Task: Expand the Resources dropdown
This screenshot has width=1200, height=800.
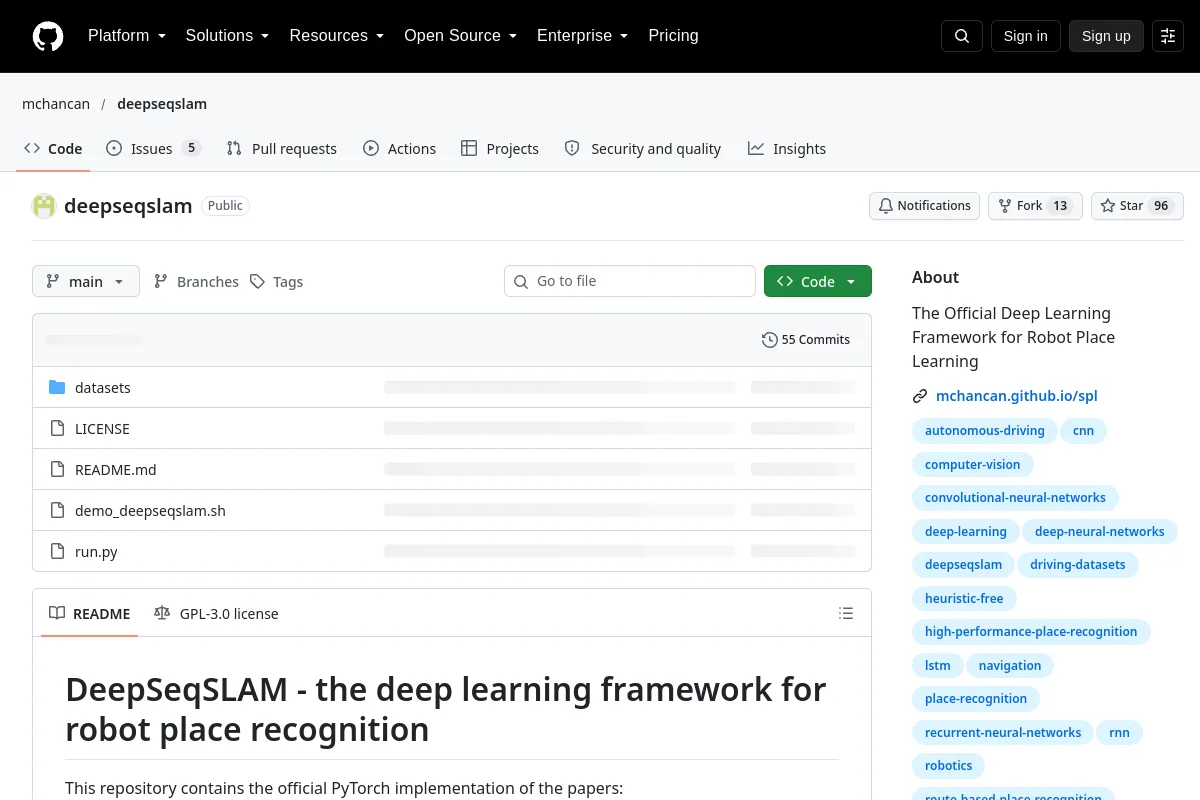Action: [x=337, y=36]
